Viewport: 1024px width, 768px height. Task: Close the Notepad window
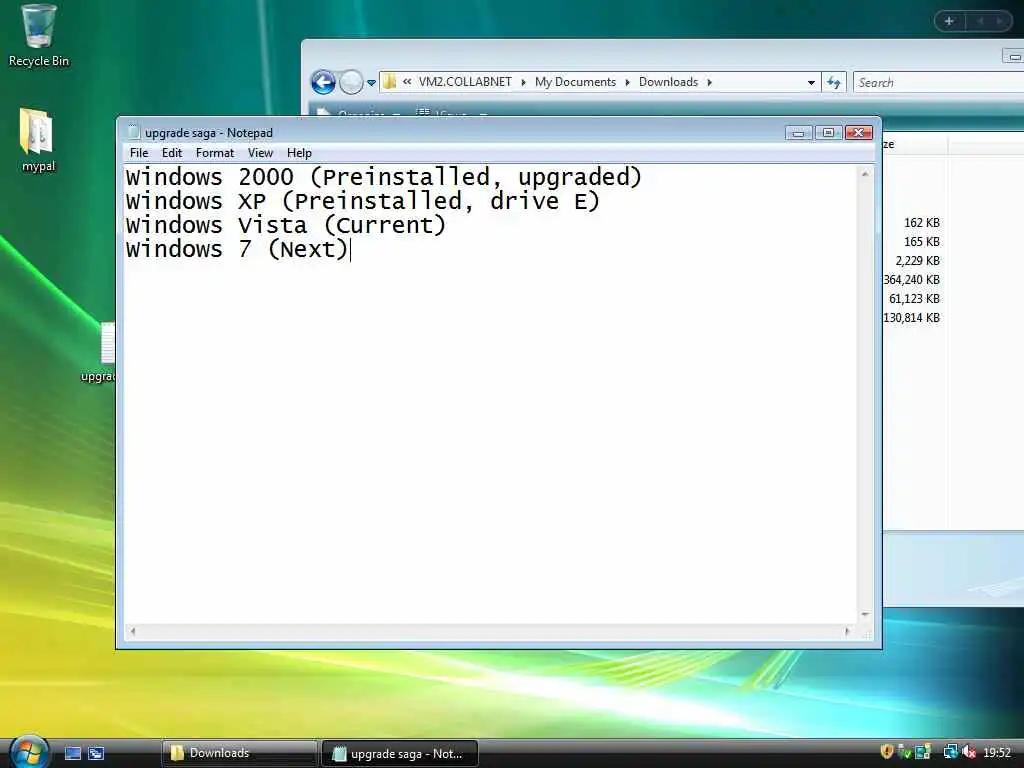click(x=859, y=133)
